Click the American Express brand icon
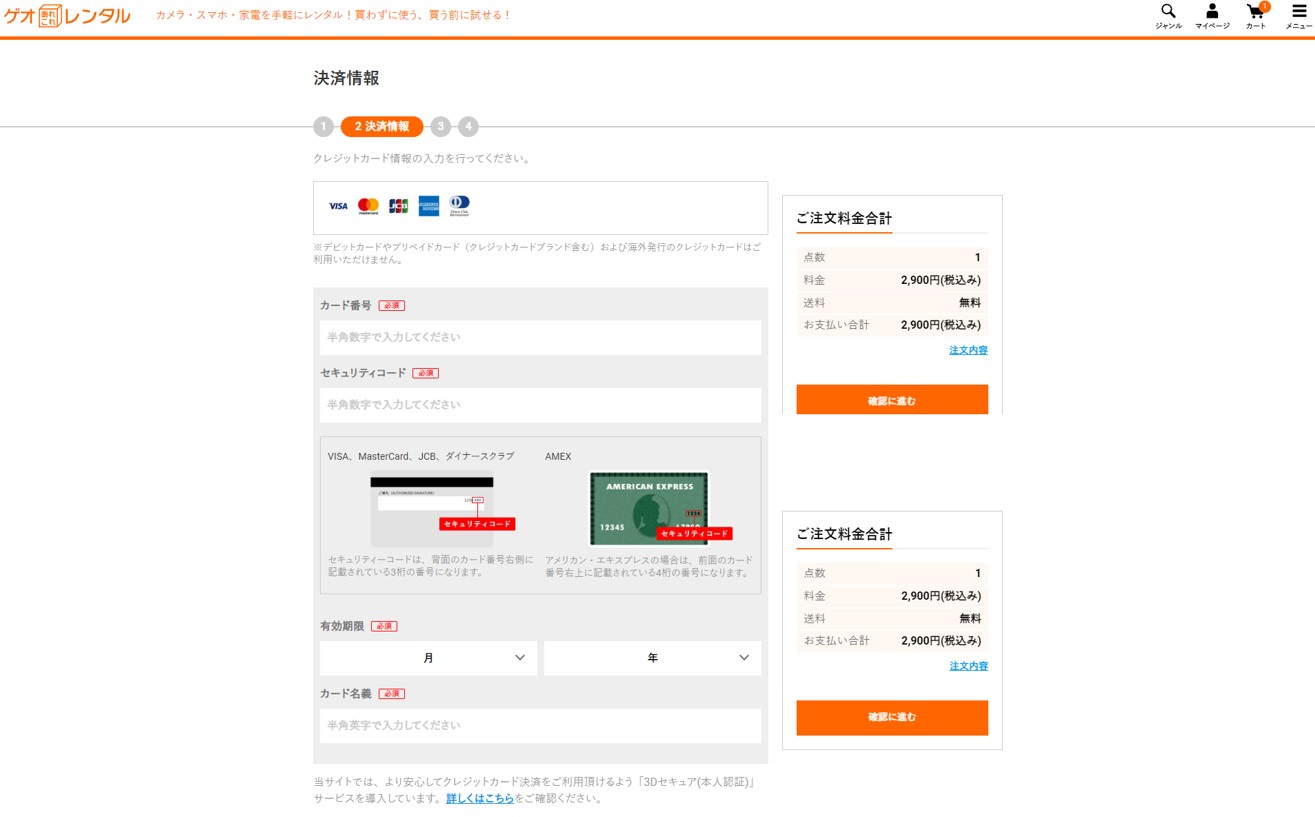Screen dimensions: 1315x817 coord(429,206)
